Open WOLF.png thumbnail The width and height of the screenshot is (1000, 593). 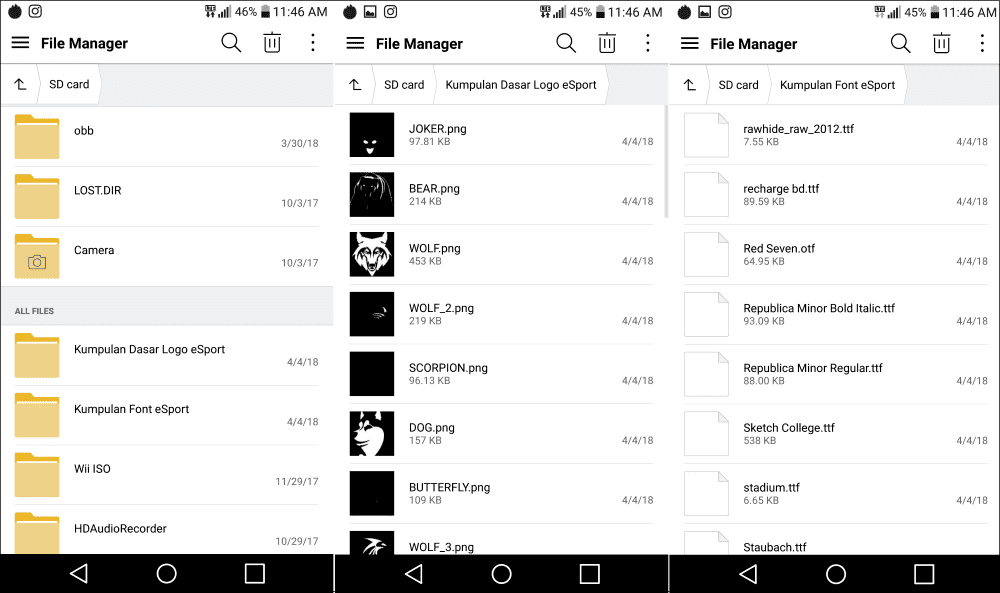click(x=372, y=254)
